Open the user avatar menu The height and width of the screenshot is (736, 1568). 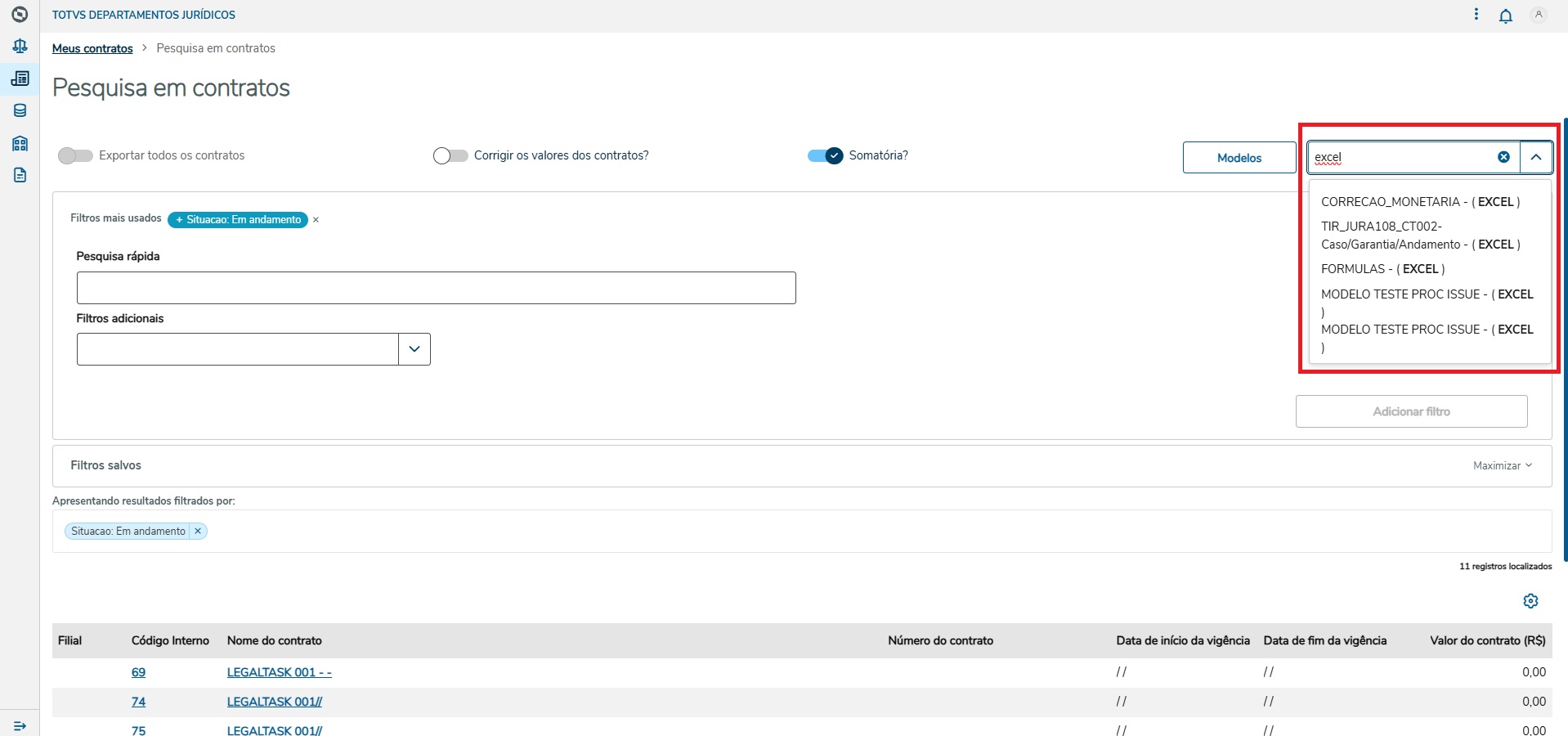click(x=1539, y=15)
